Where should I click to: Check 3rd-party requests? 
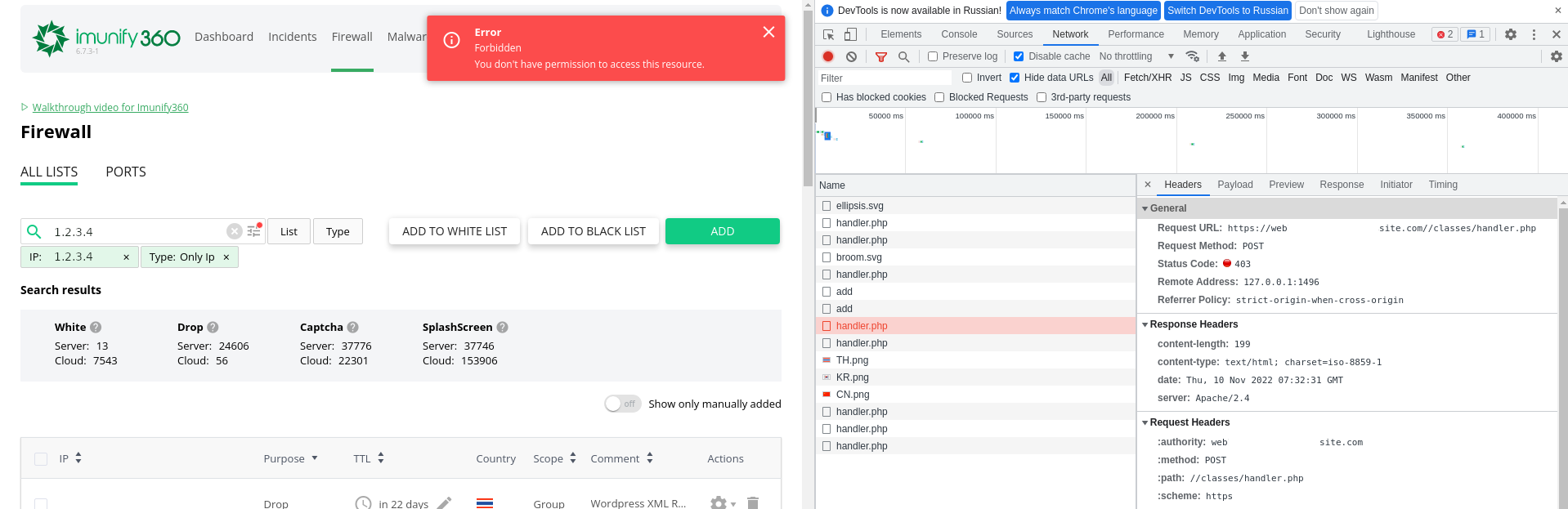pyautogui.click(x=1042, y=97)
